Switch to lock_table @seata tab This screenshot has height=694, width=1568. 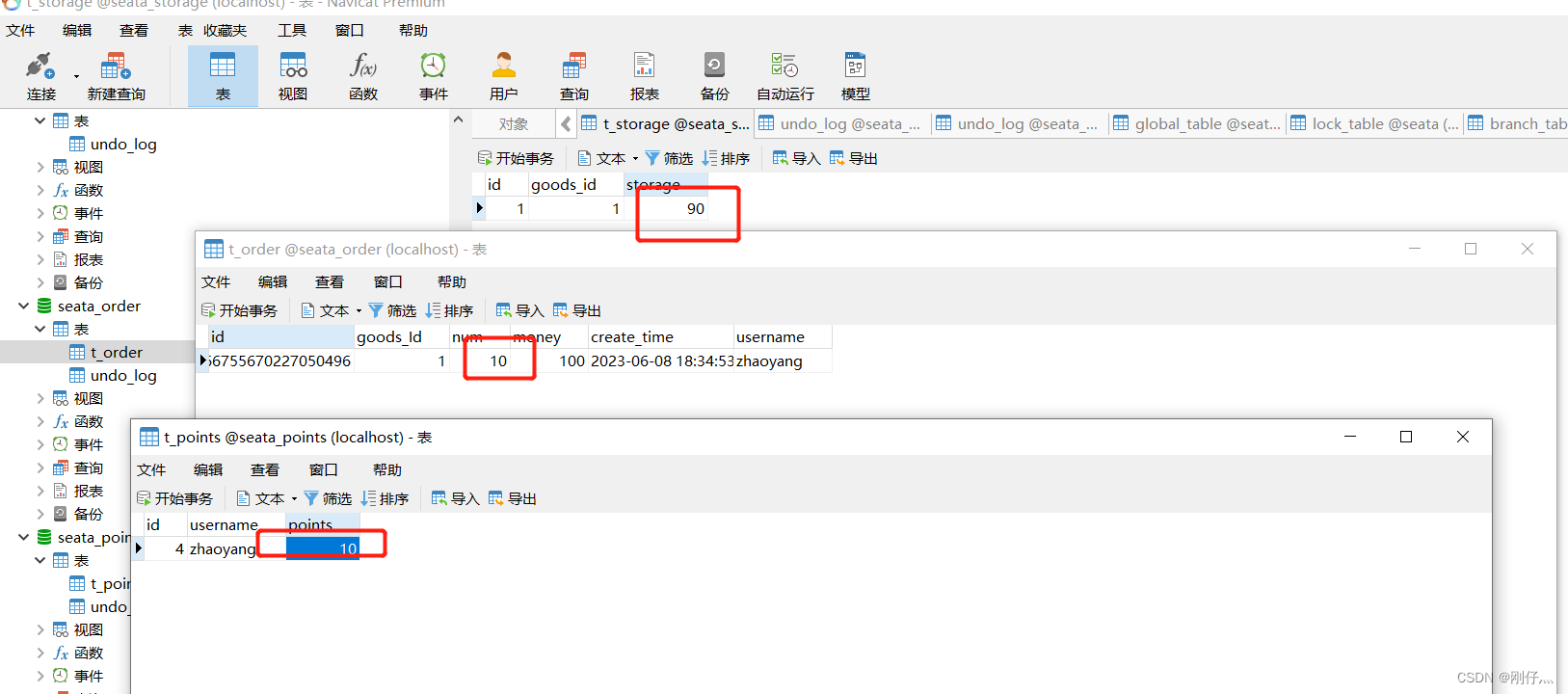tap(1374, 123)
